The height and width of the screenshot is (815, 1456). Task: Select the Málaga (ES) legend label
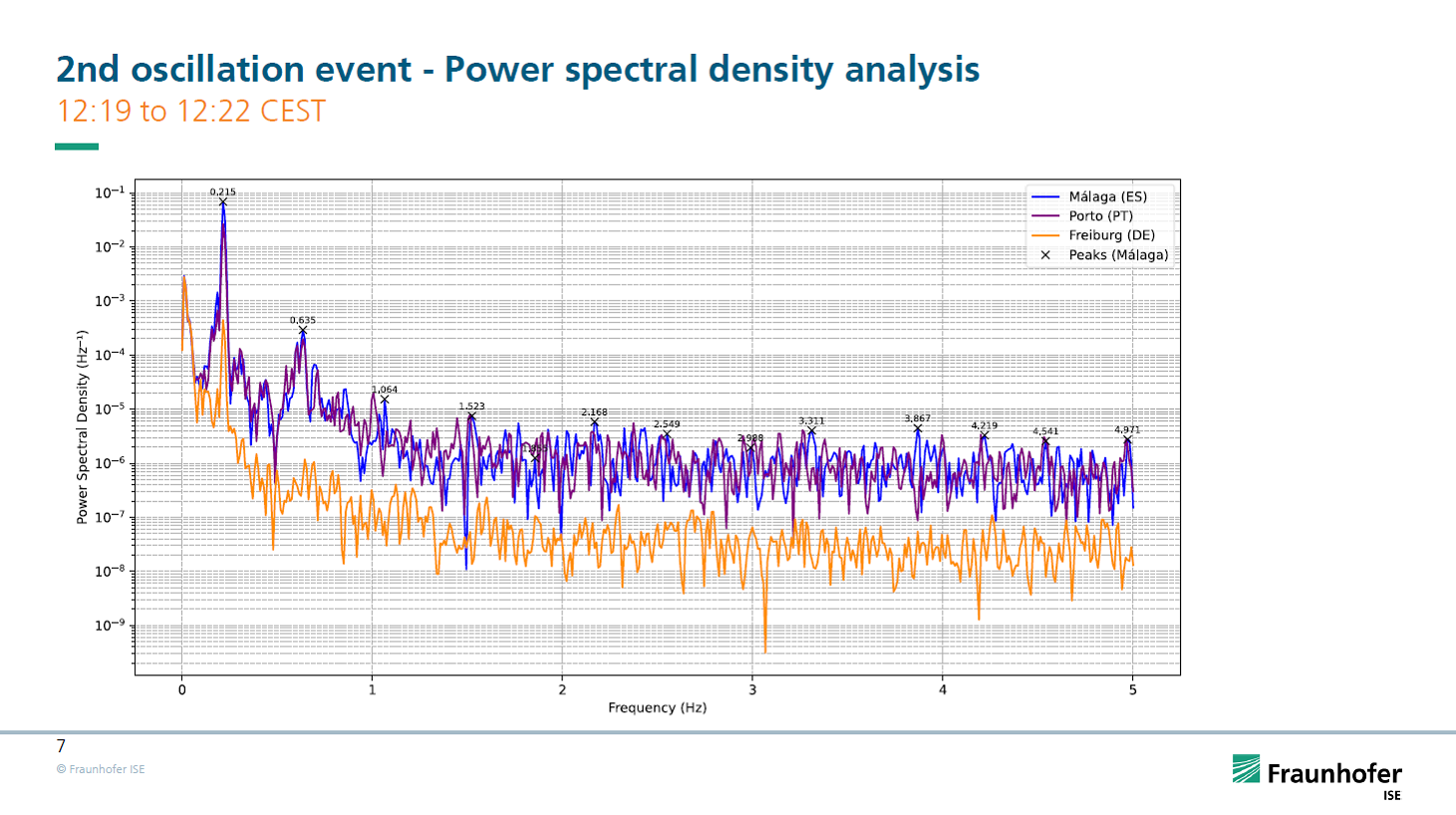(1107, 197)
